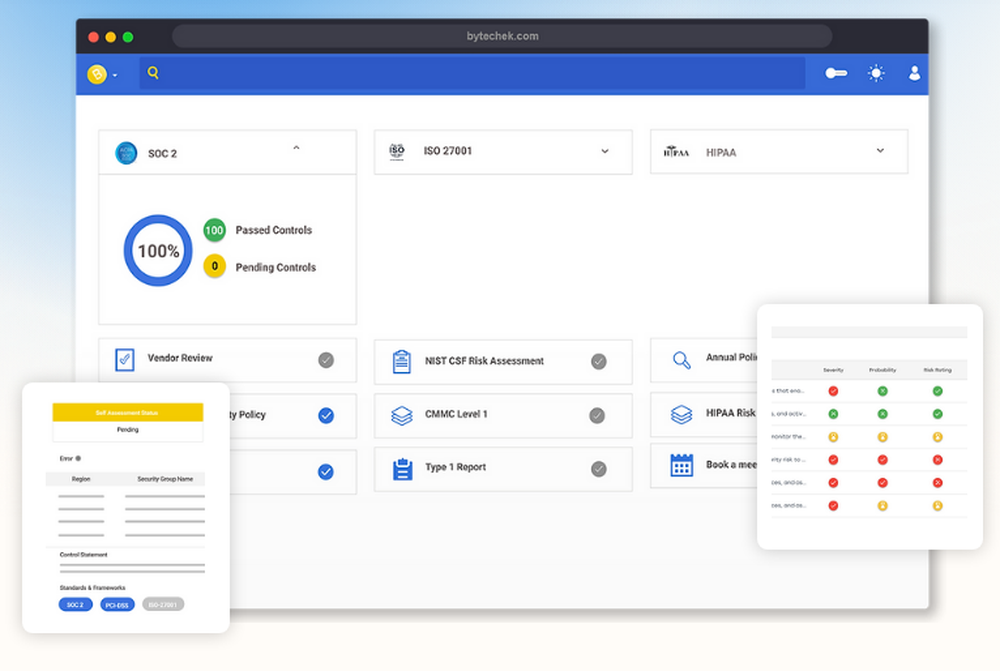Click the Annual Poli... magnifier icon
1000x671 pixels.
tap(682, 360)
